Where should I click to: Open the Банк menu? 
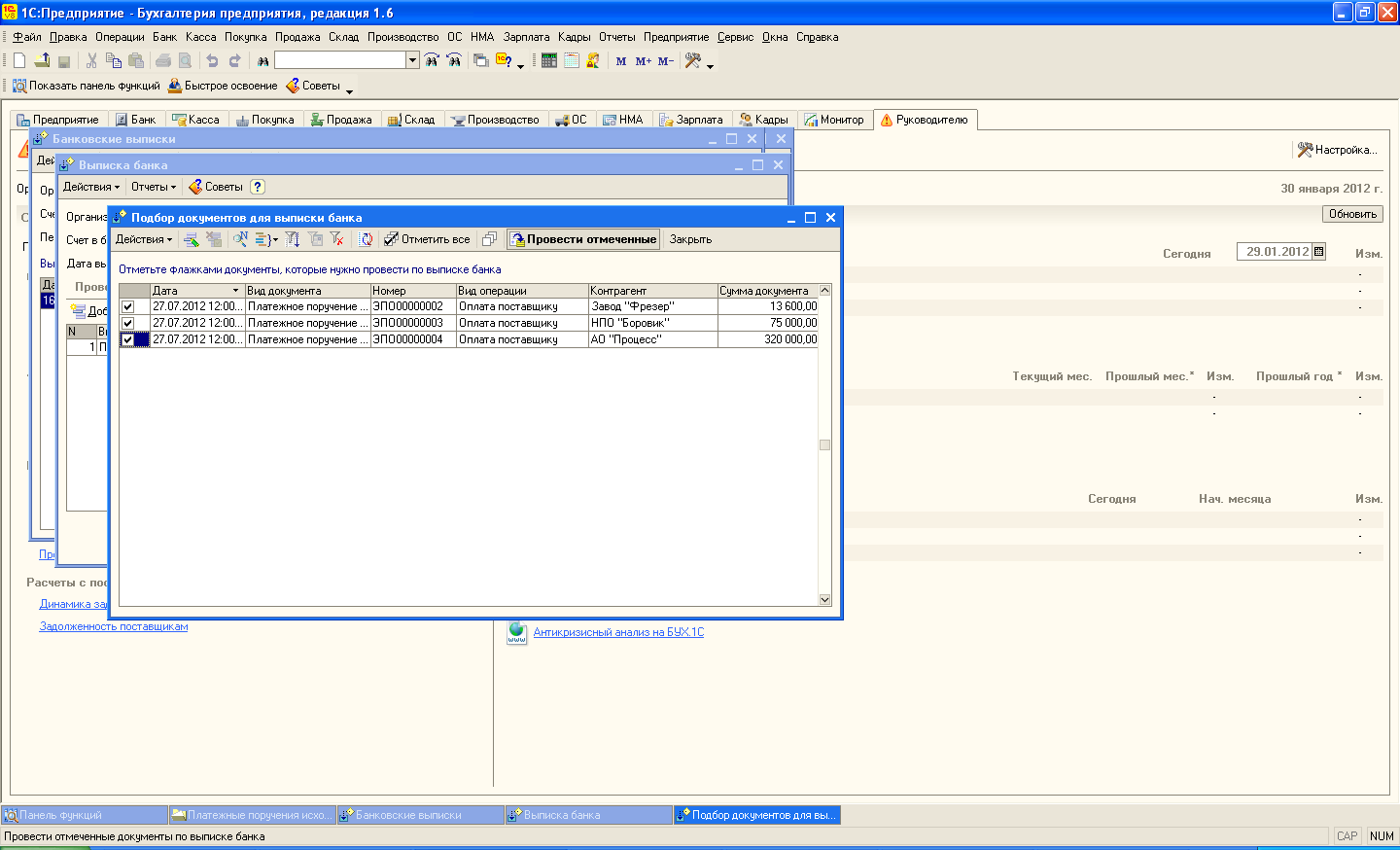coord(164,37)
